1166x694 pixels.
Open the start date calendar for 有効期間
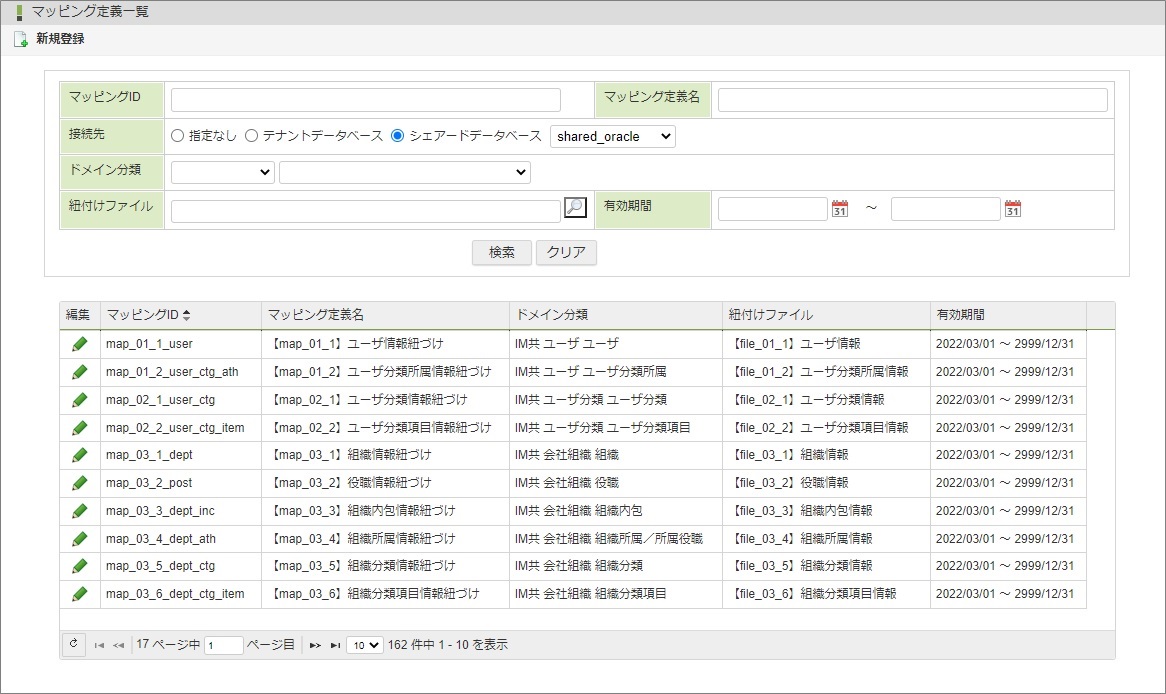pos(840,209)
